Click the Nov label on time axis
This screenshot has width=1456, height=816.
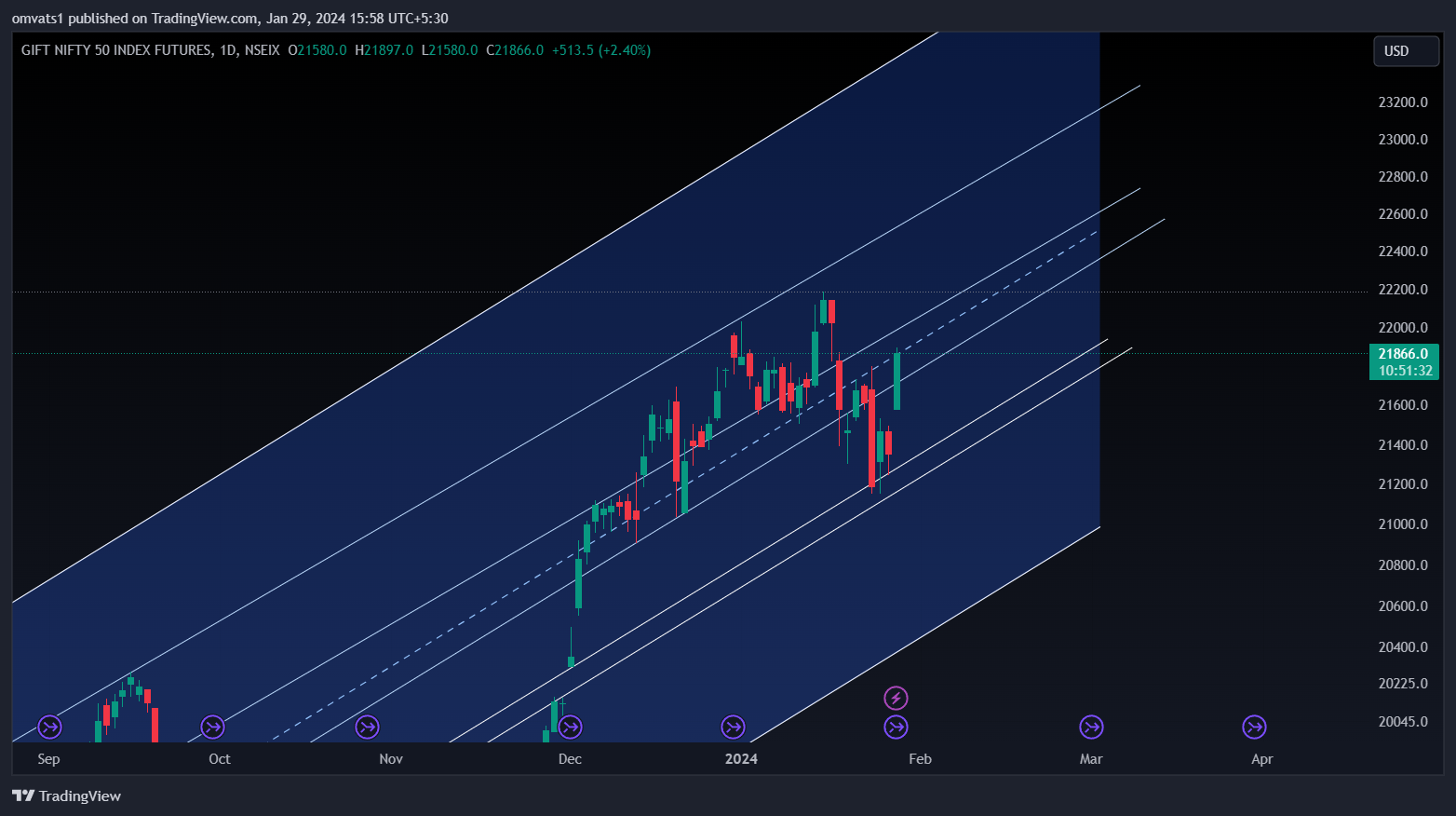pos(391,759)
